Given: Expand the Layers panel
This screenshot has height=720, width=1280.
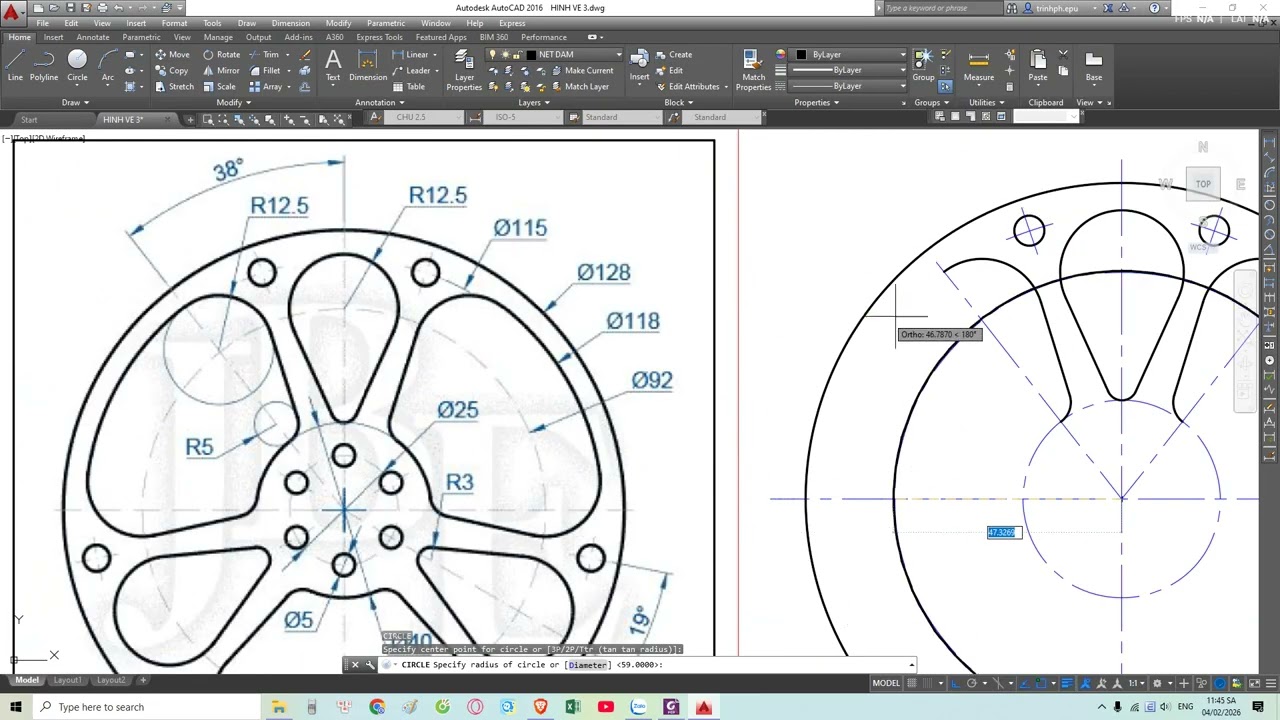Looking at the screenshot, I should pos(534,102).
